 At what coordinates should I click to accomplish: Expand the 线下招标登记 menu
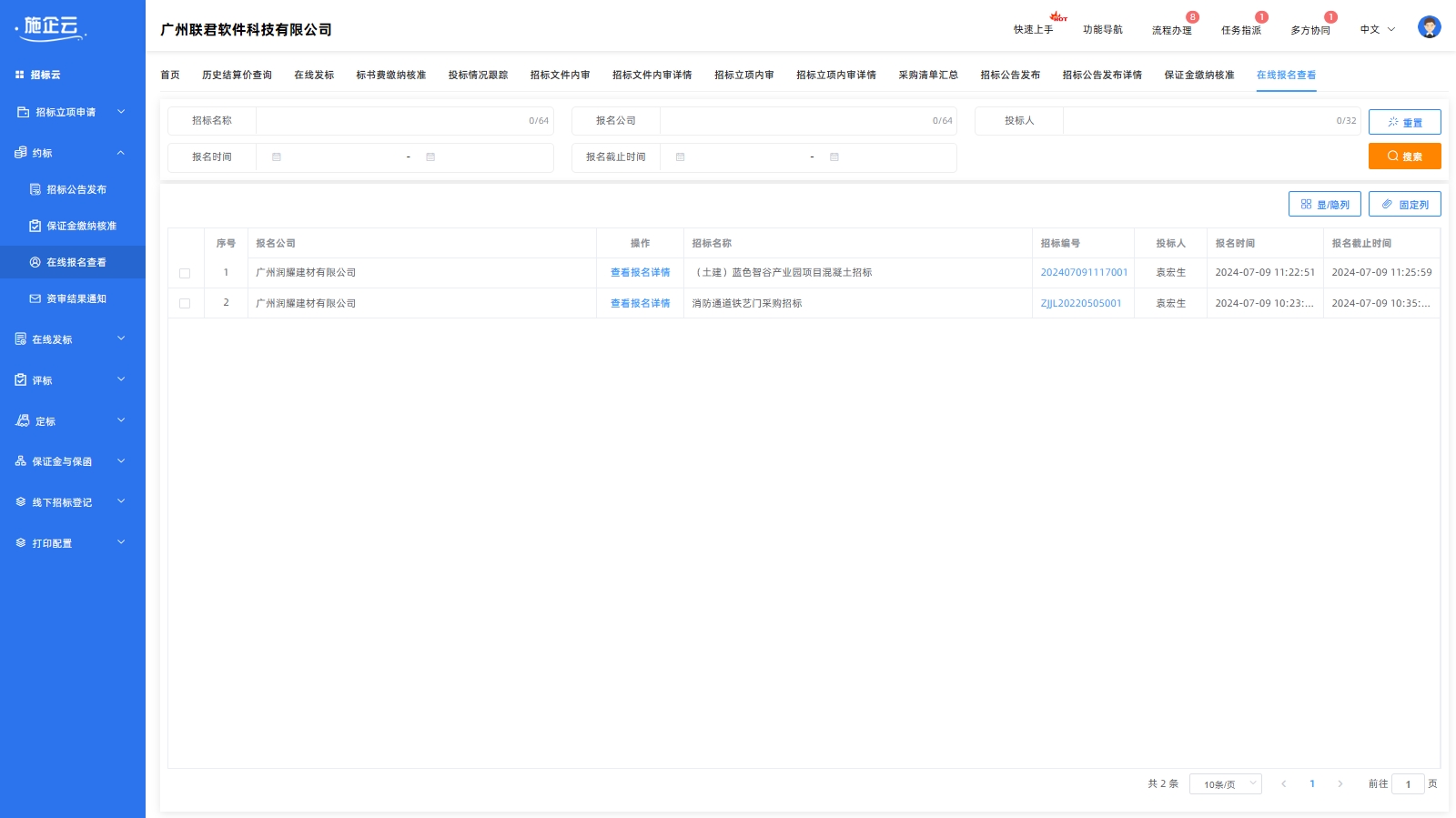click(x=121, y=501)
